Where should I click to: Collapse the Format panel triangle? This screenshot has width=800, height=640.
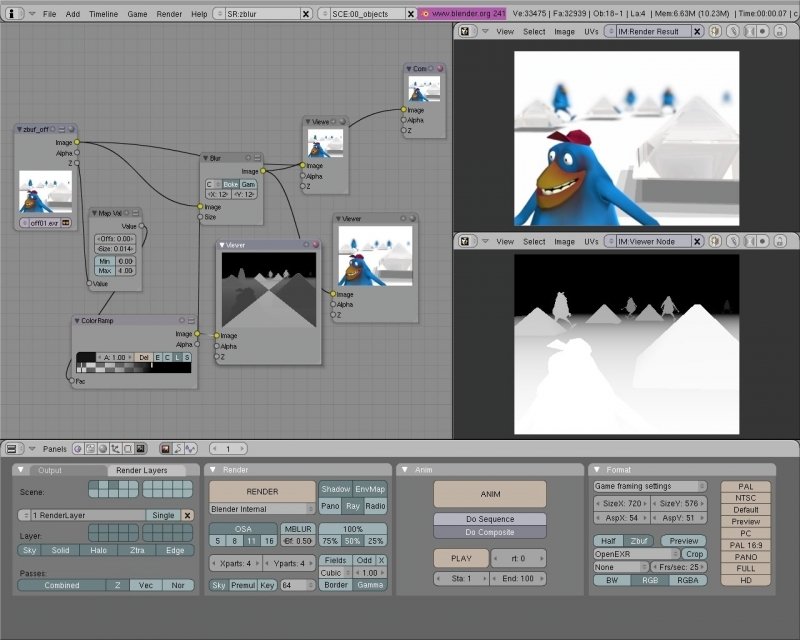click(x=597, y=470)
